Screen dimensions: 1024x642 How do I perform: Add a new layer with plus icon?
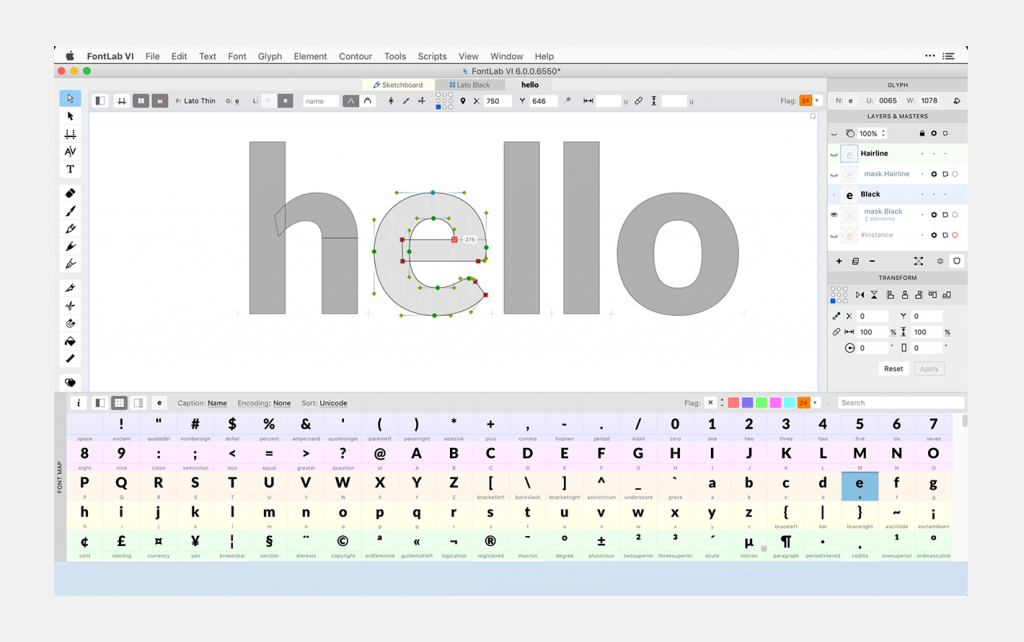point(839,261)
